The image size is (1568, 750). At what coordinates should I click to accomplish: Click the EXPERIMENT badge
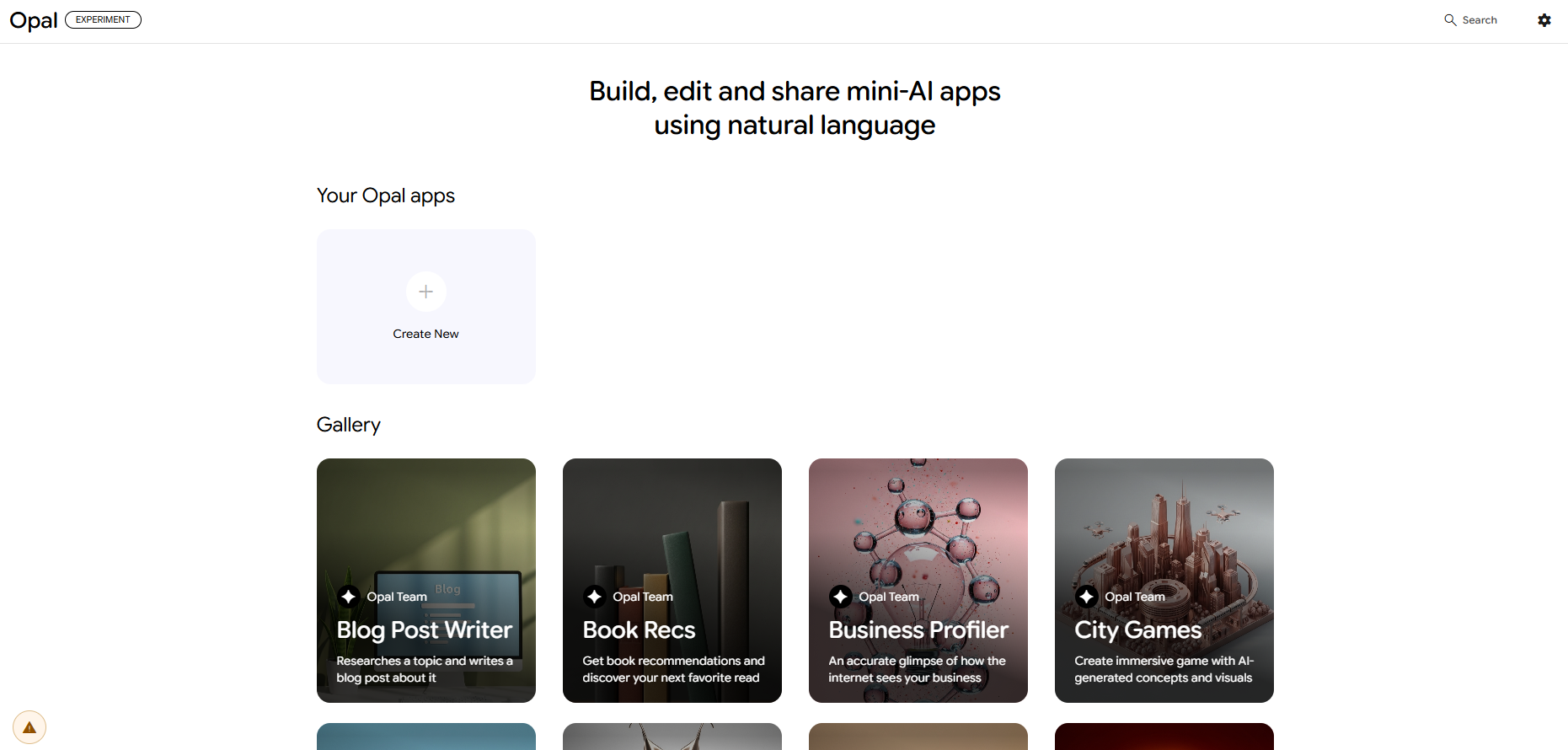(103, 19)
